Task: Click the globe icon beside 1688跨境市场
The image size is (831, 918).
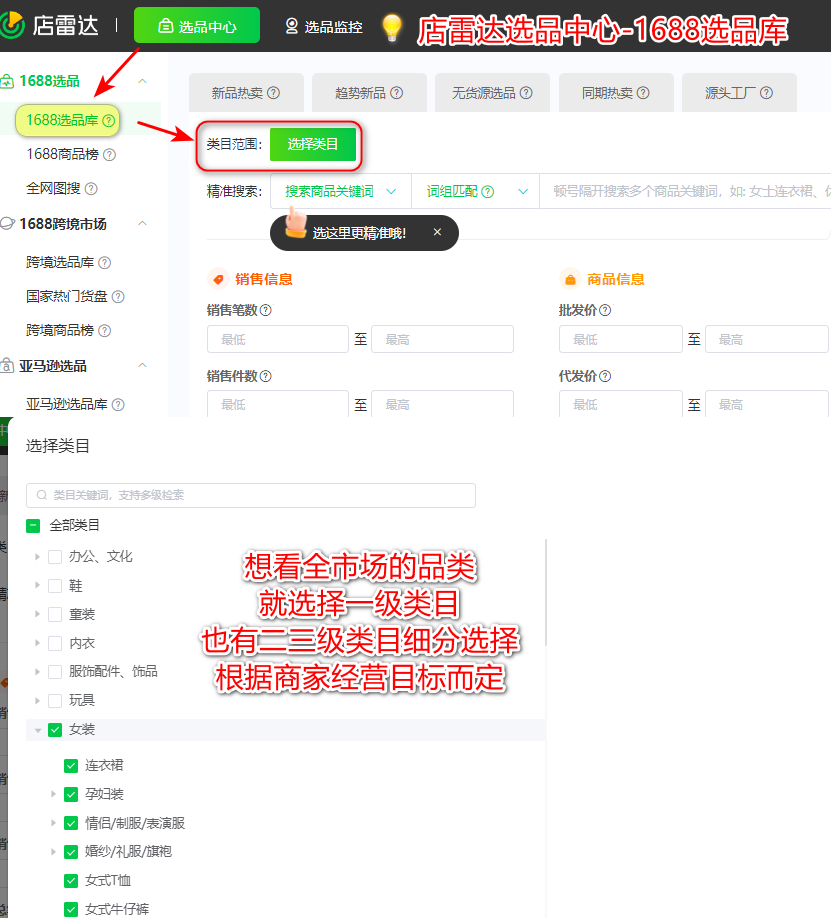Action: pyautogui.click(x=10, y=224)
